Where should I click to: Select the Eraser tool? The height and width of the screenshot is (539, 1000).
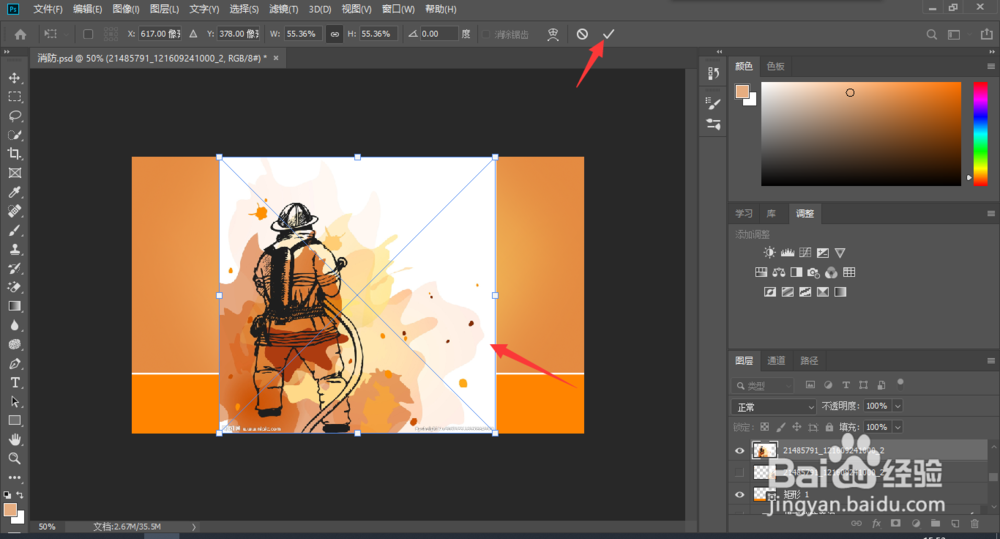coord(15,287)
